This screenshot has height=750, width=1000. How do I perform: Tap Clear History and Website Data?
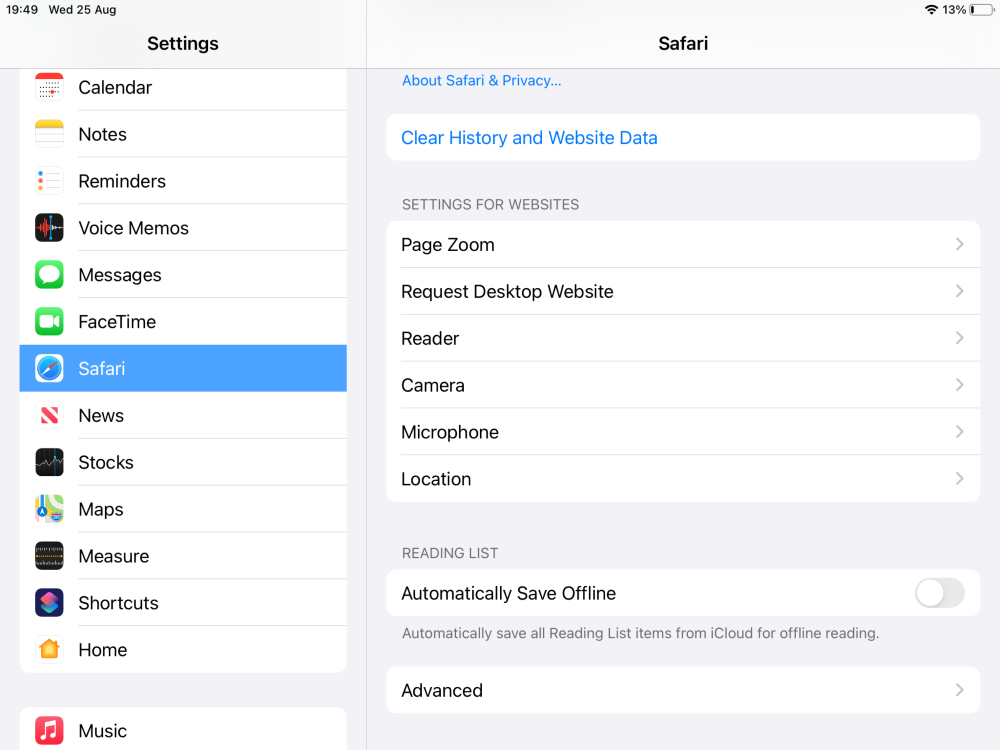coord(529,138)
